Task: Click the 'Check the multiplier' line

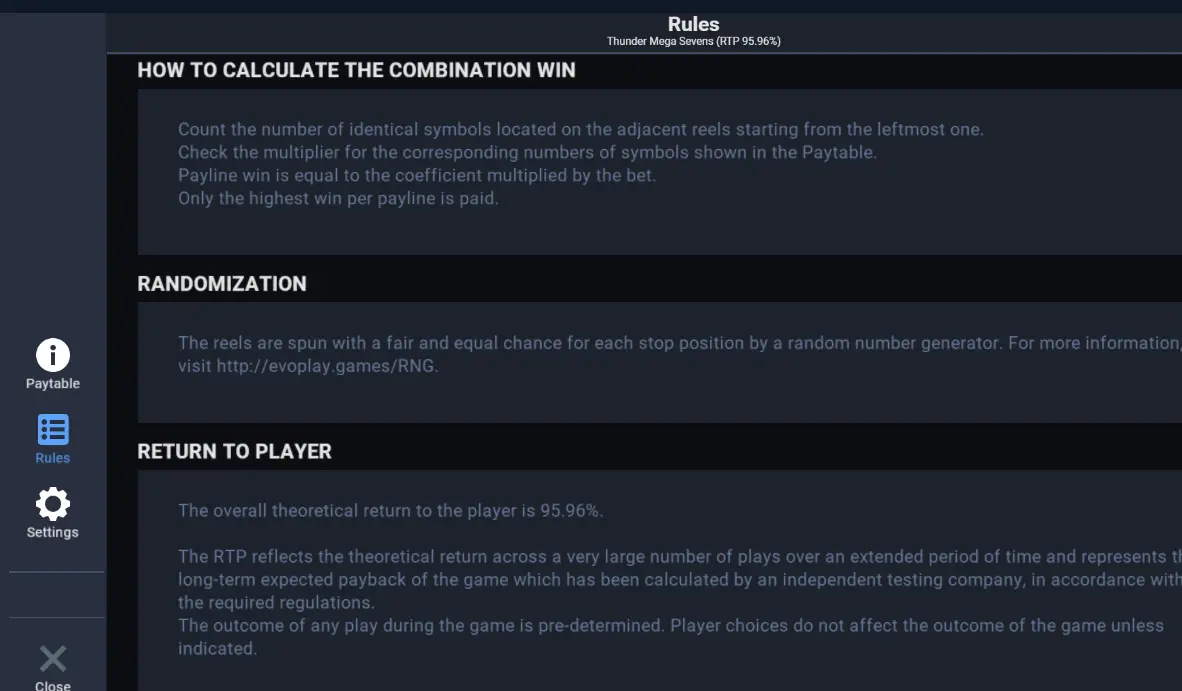Action: point(528,153)
